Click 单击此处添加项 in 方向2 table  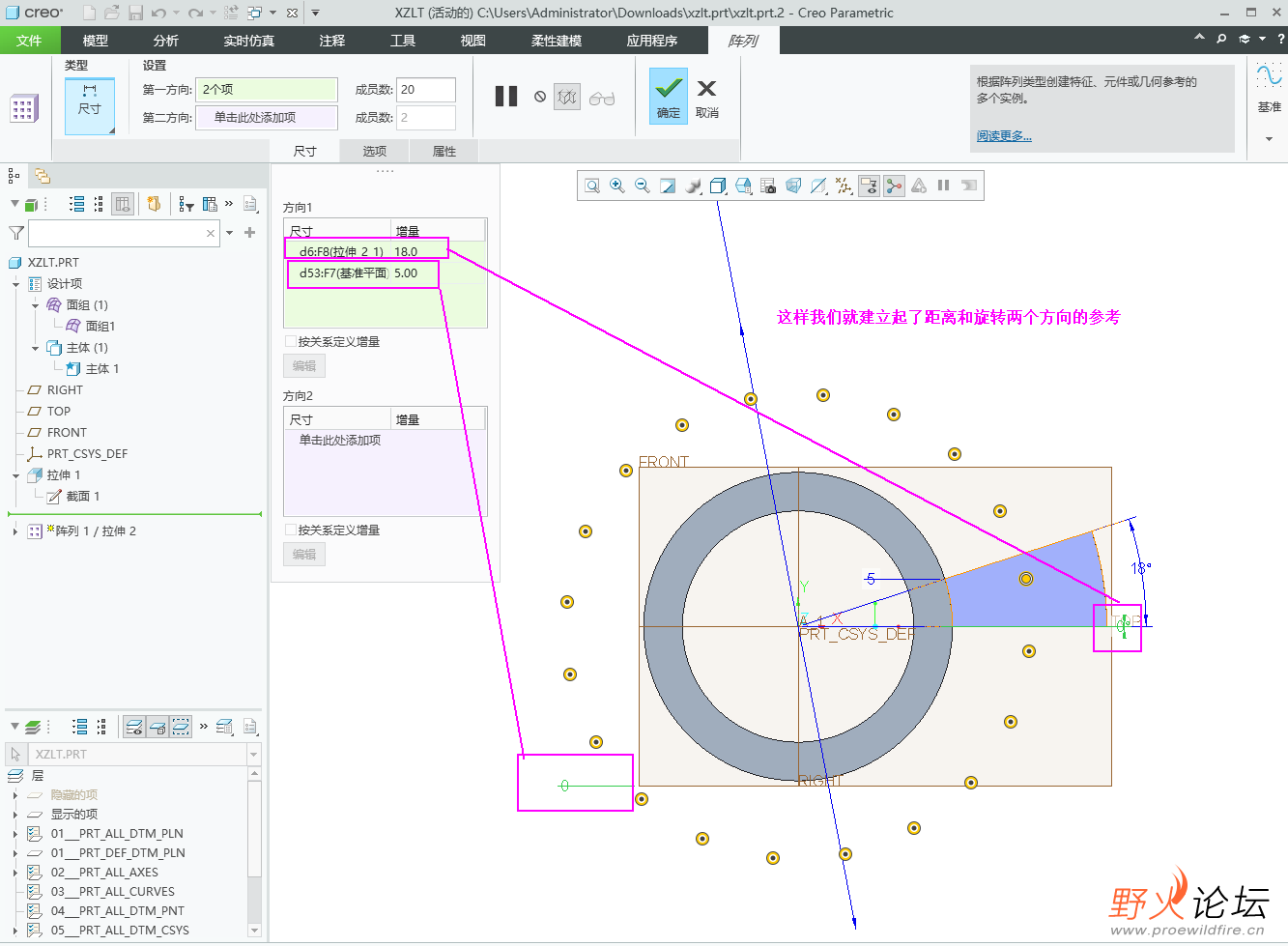(x=340, y=441)
